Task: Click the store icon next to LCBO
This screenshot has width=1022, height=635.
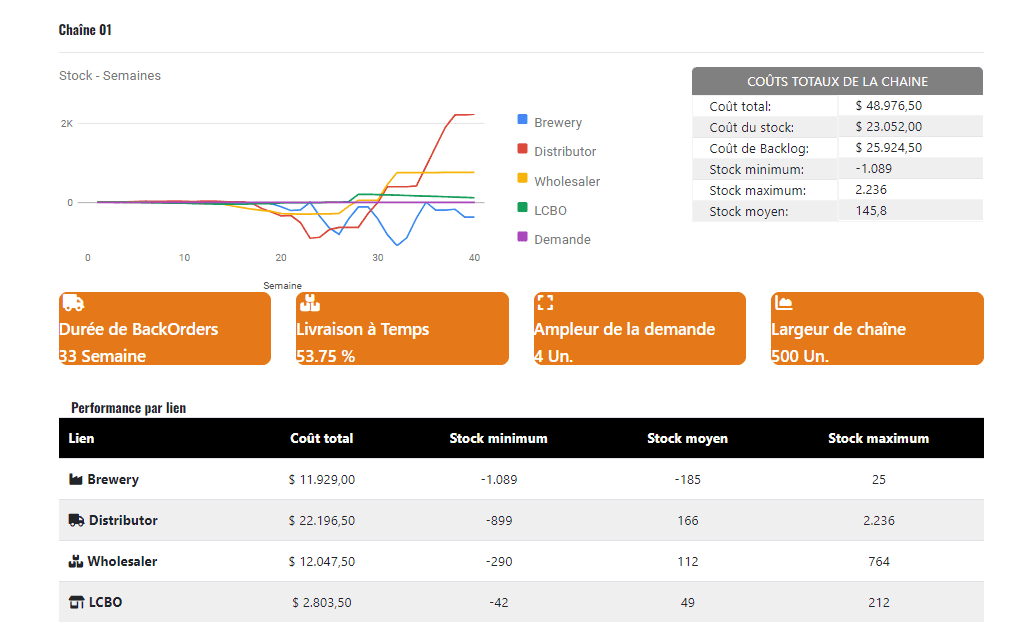Action: (x=75, y=602)
